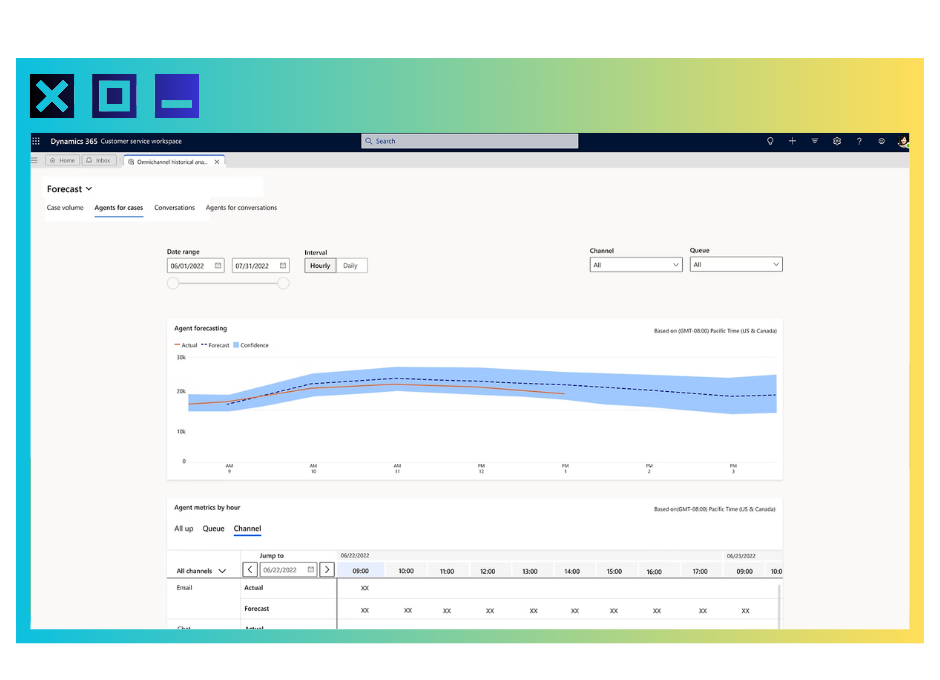Close the Omnichannel historical analytics tab
Image resolution: width=940 pixels, height=680 pixels.
tap(217, 162)
